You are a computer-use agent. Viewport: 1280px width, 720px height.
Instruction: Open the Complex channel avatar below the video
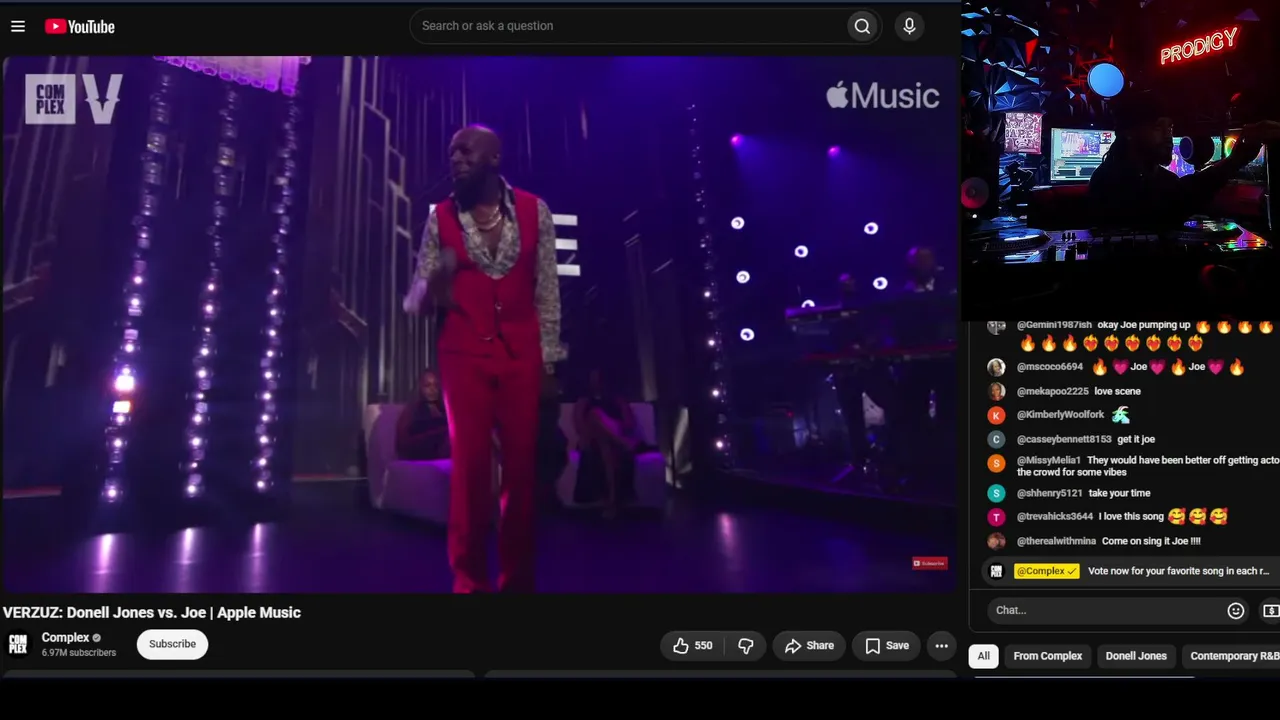tap(18, 644)
